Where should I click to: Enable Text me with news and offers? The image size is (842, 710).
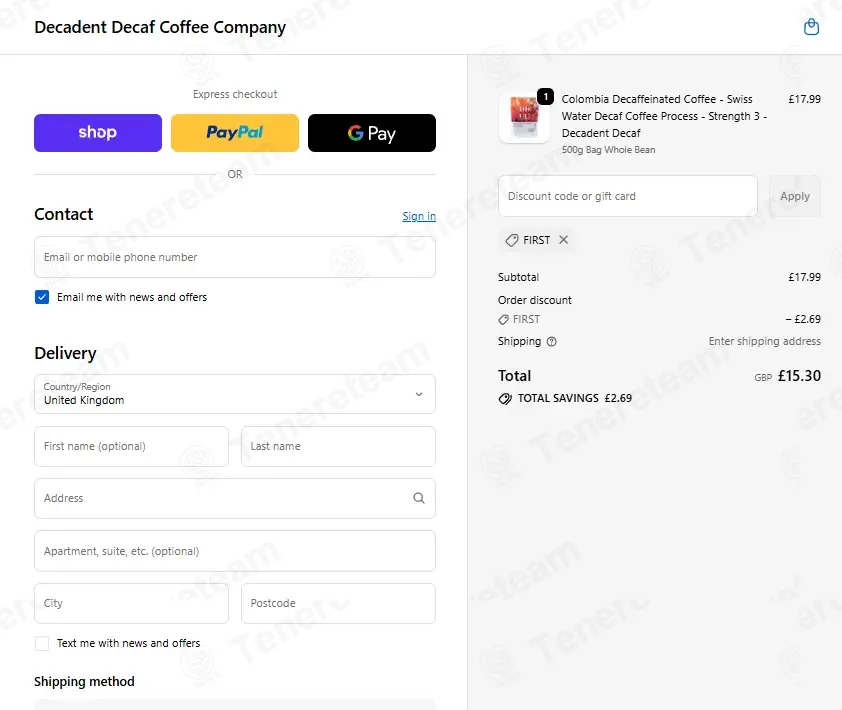[x=42, y=643]
